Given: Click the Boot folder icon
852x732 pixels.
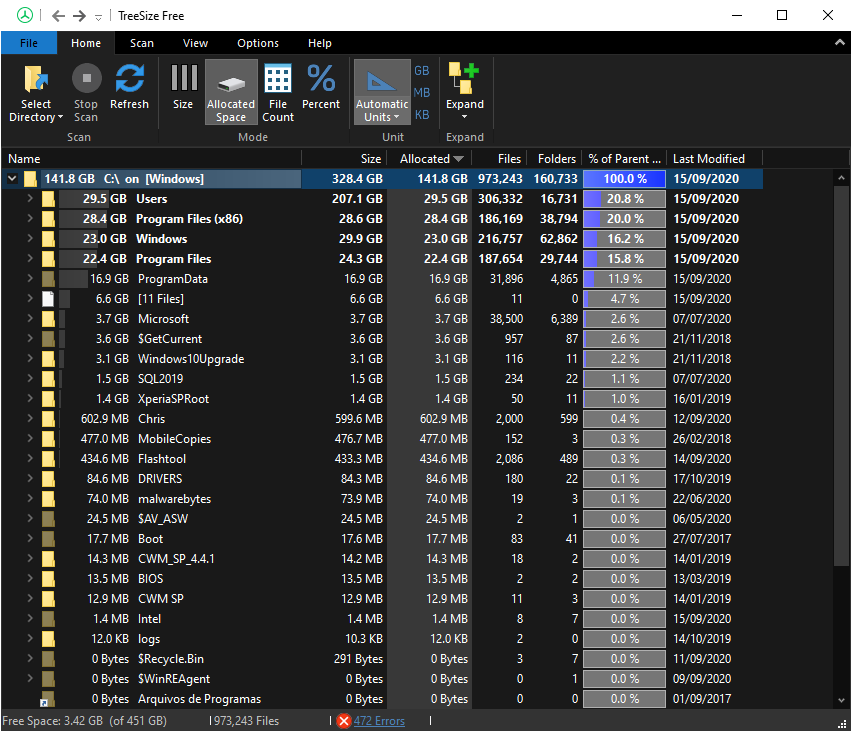Looking at the screenshot, I should click(48, 539).
